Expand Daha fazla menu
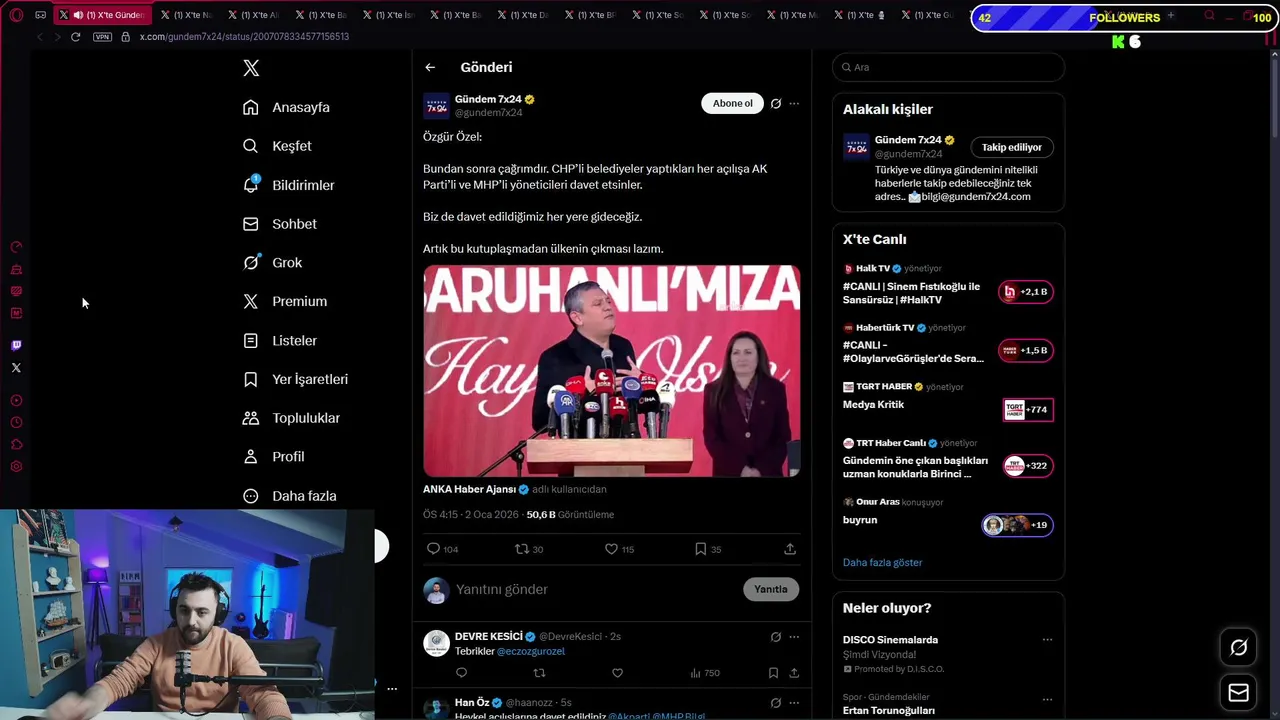 coord(289,496)
